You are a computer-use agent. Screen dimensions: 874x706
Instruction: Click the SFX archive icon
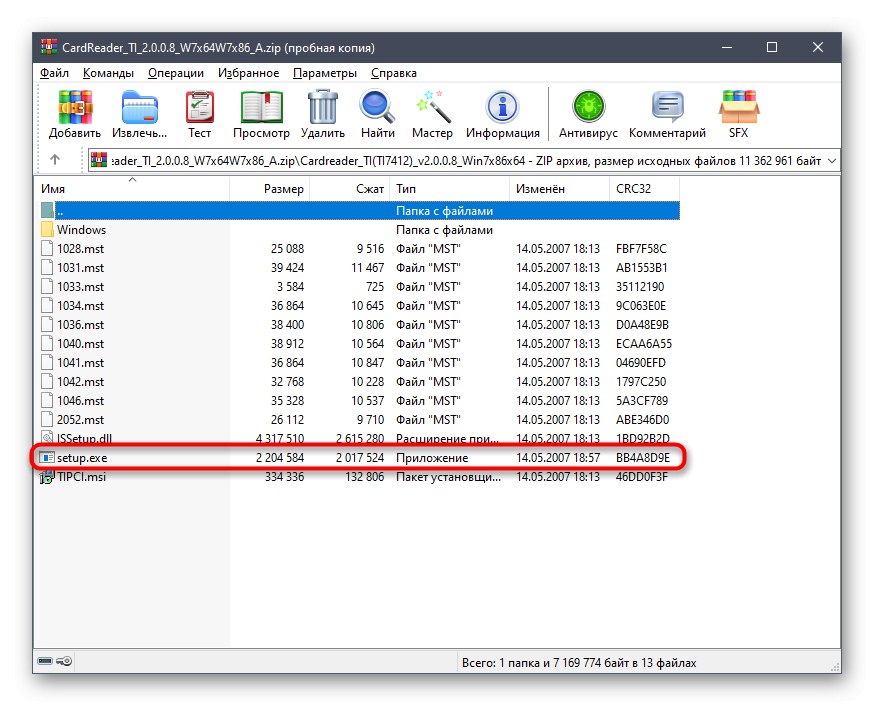click(739, 106)
